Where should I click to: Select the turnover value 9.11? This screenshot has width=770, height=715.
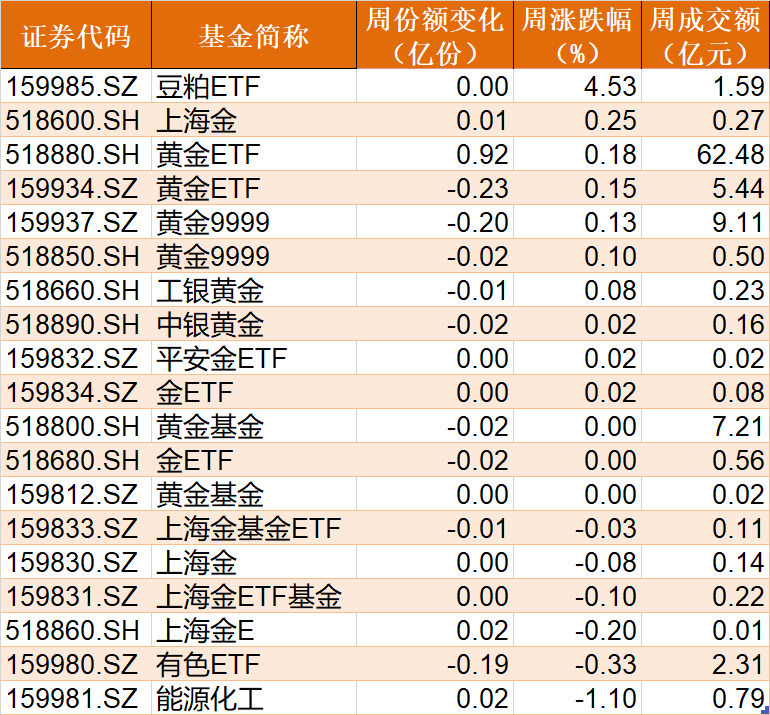tap(738, 222)
